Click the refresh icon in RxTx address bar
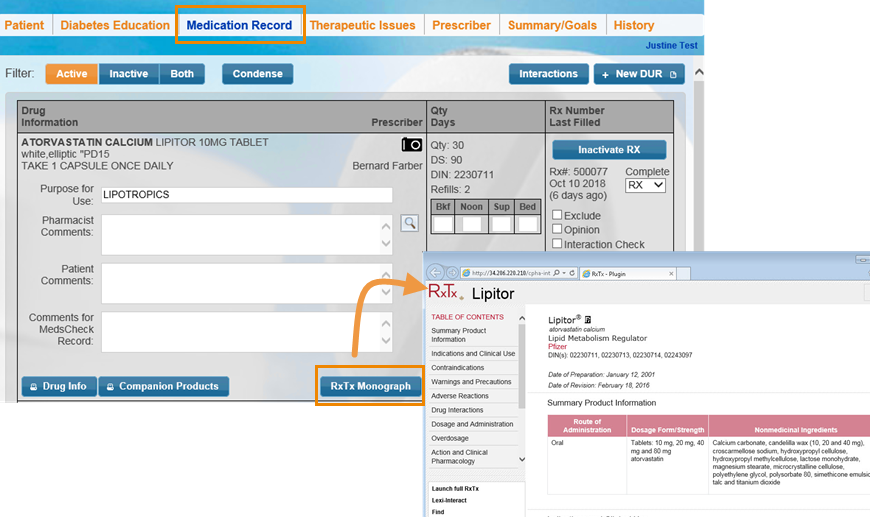 [x=572, y=273]
